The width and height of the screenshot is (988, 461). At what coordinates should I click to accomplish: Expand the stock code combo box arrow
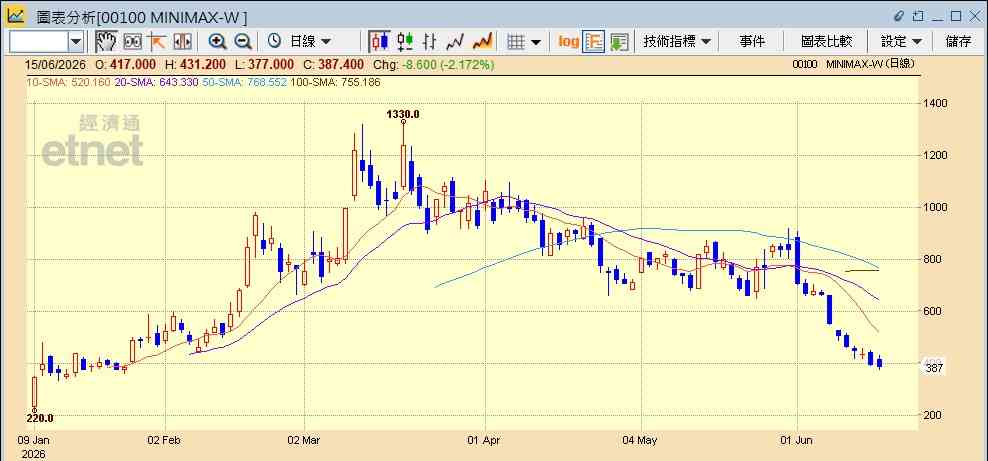tap(76, 42)
